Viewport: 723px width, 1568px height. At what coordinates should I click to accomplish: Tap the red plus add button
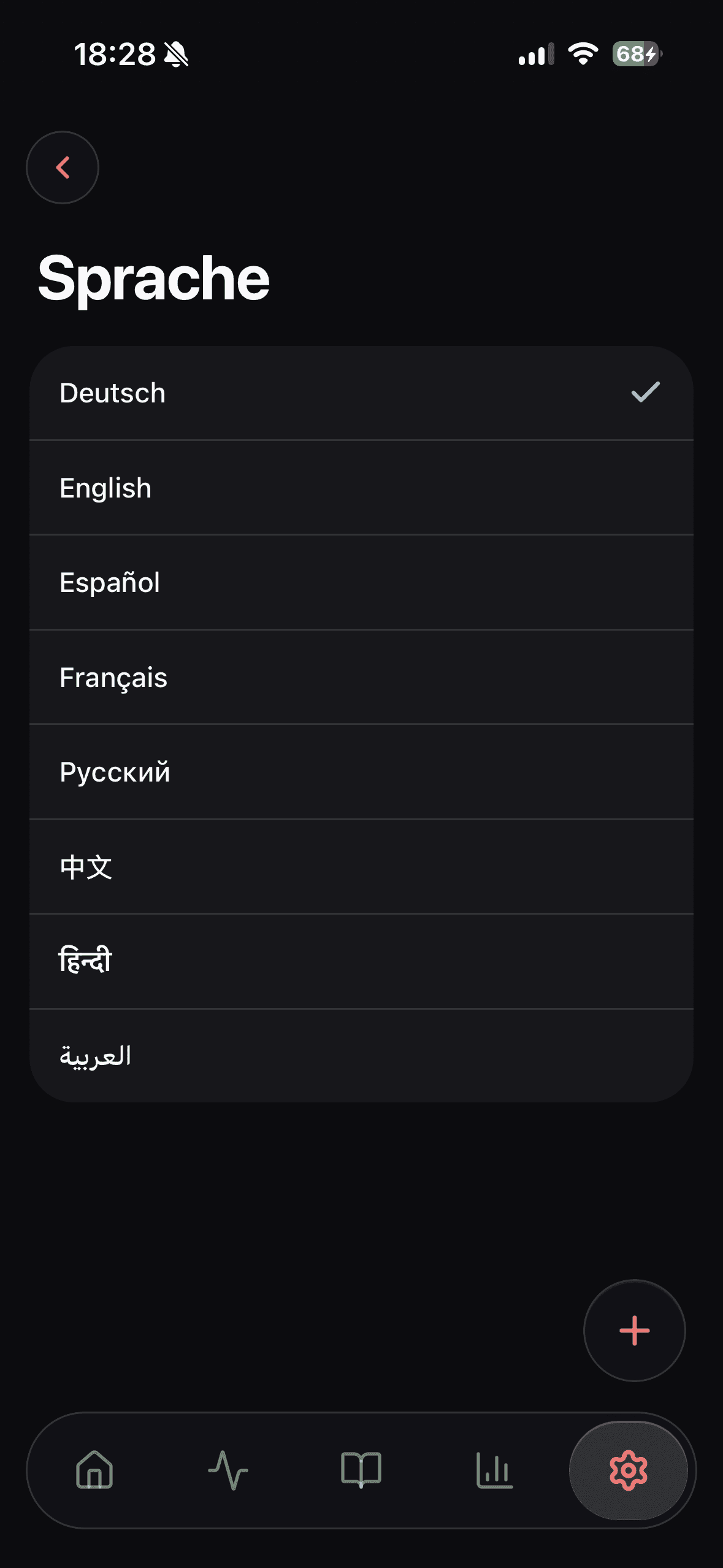[x=635, y=1331]
